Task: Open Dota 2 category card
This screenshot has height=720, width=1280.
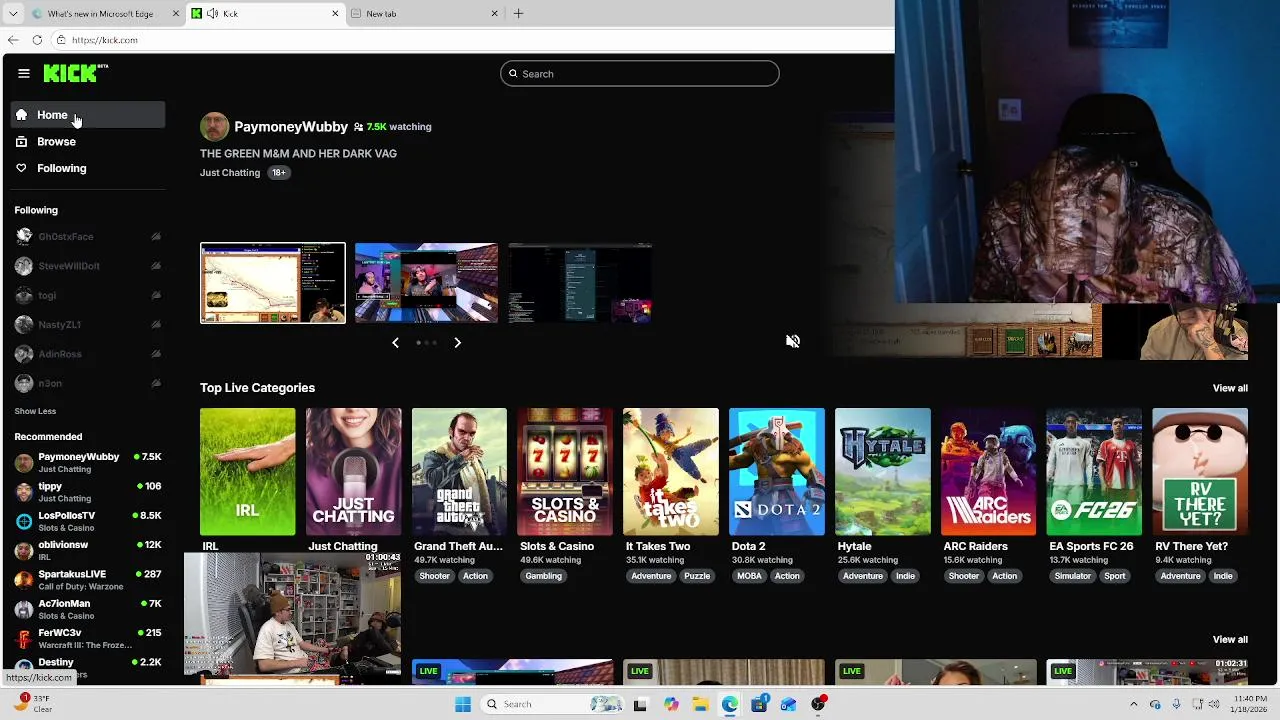Action: [777, 472]
